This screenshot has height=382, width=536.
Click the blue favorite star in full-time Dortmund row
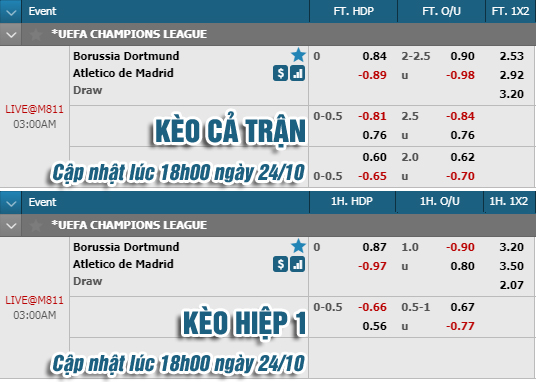click(x=298, y=55)
